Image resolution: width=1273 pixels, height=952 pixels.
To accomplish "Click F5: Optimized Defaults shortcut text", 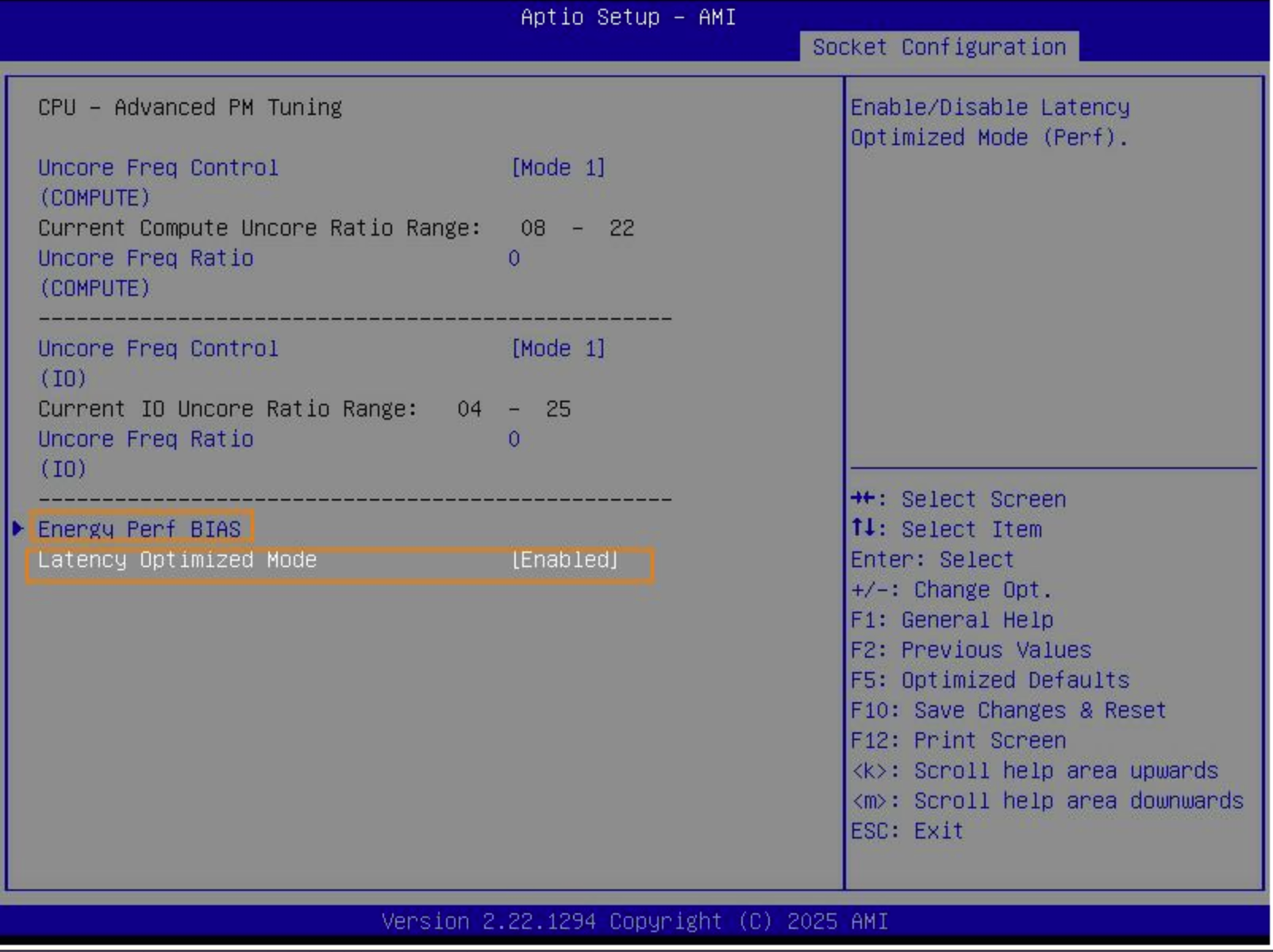I will (990, 680).
